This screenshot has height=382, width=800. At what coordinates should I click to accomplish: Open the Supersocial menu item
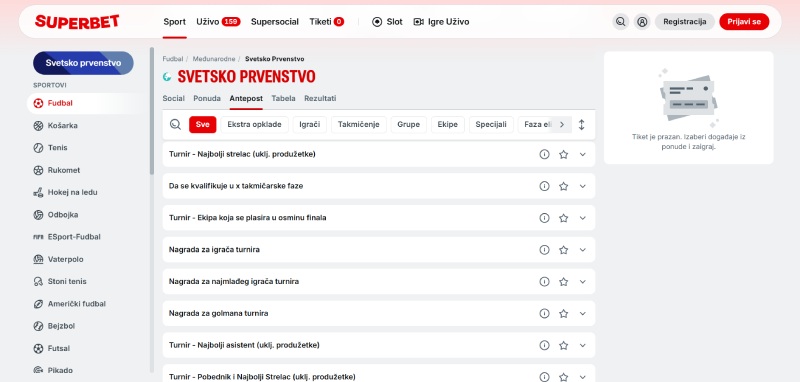click(274, 22)
